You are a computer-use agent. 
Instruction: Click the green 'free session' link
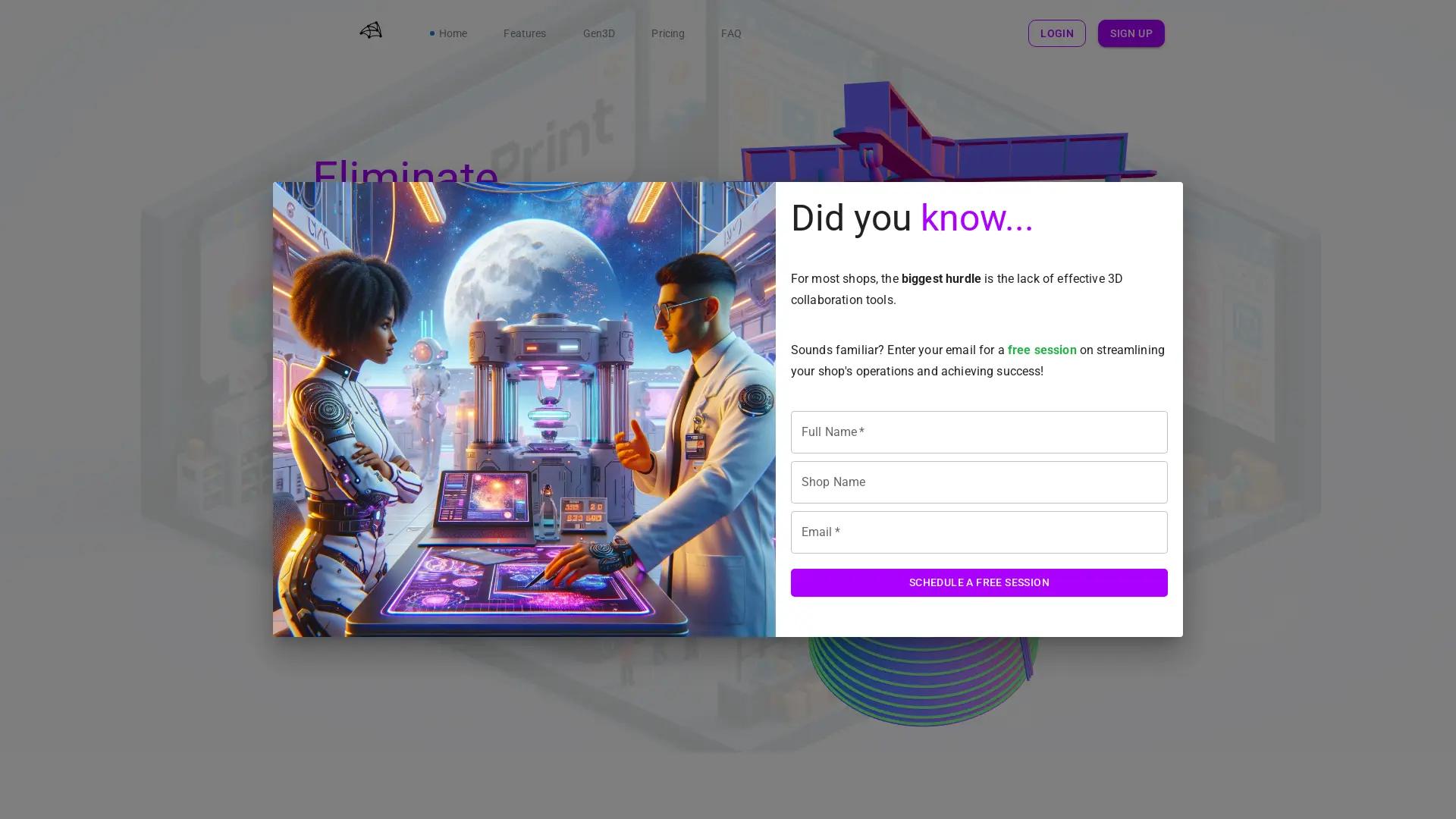pyautogui.click(x=1041, y=350)
